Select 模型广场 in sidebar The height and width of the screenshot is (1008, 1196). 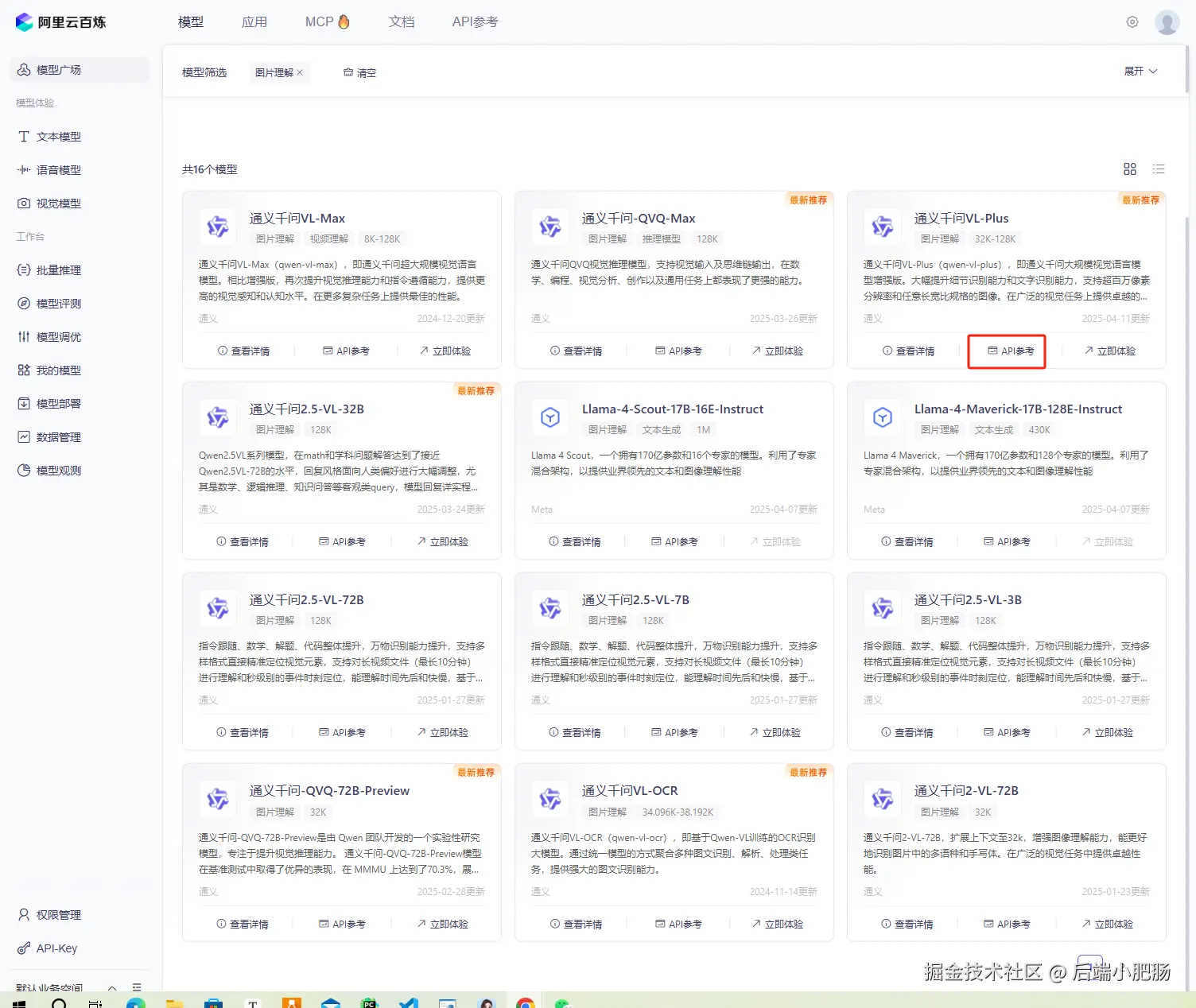[x=80, y=70]
